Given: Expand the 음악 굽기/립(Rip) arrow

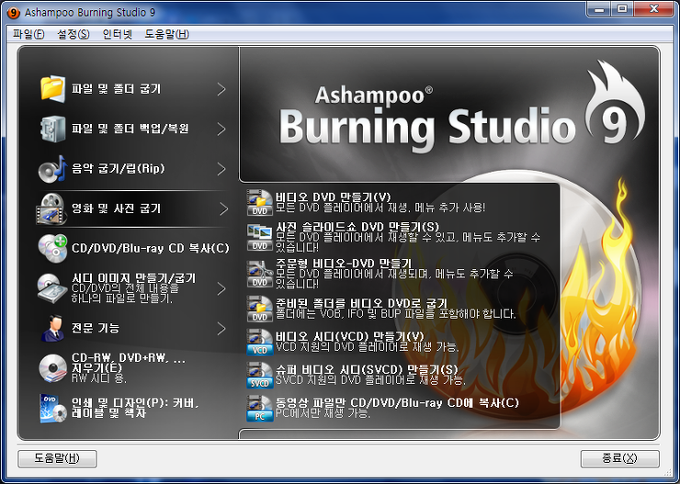Looking at the screenshot, I should click(222, 169).
